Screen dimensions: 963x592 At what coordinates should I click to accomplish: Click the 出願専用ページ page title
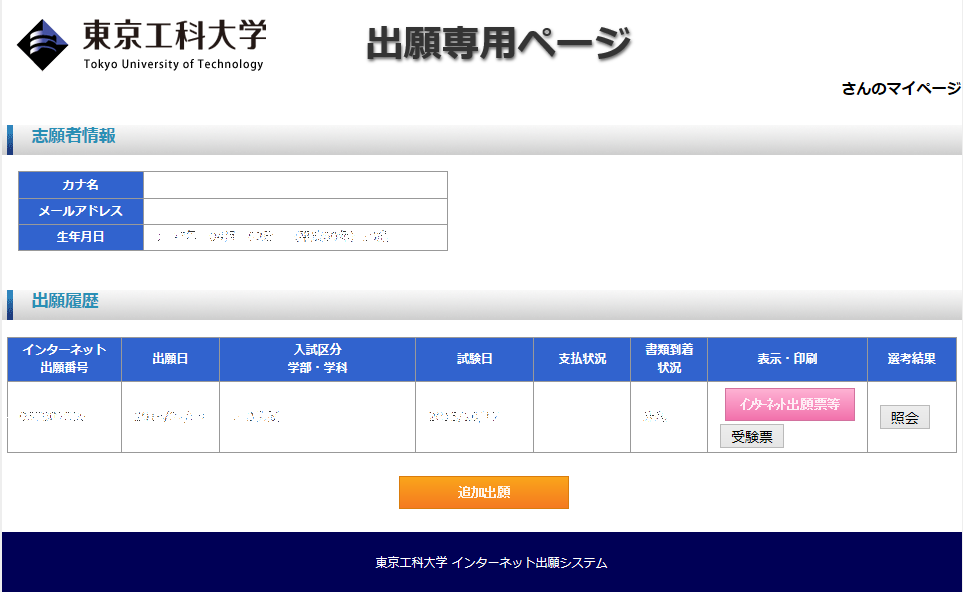pos(499,43)
